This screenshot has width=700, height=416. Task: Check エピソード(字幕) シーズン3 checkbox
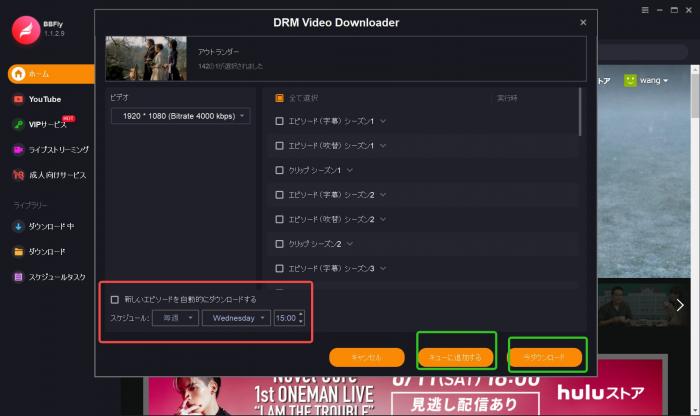(x=279, y=268)
